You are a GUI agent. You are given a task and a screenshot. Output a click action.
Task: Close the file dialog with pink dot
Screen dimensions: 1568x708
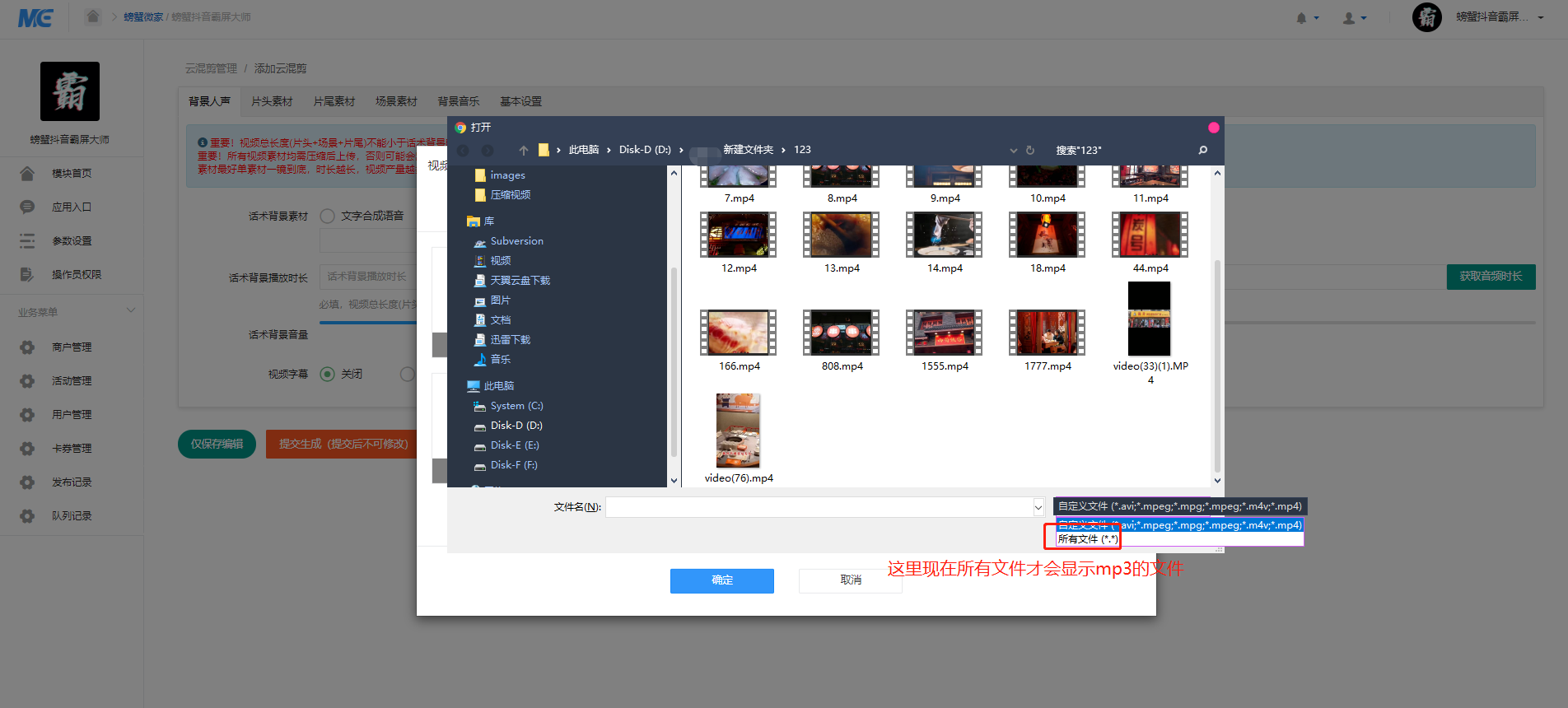(1213, 128)
